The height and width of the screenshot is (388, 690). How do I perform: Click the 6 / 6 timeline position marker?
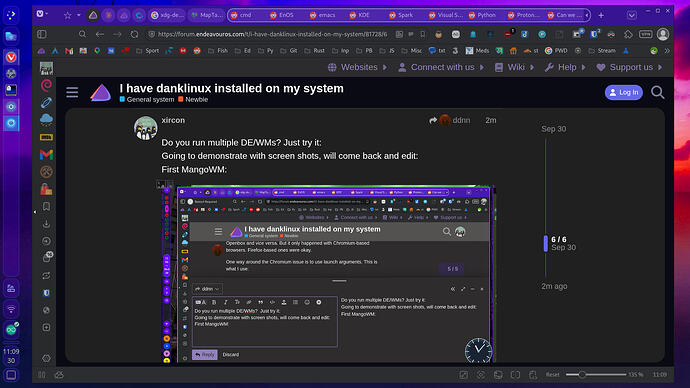pyautogui.click(x=559, y=239)
